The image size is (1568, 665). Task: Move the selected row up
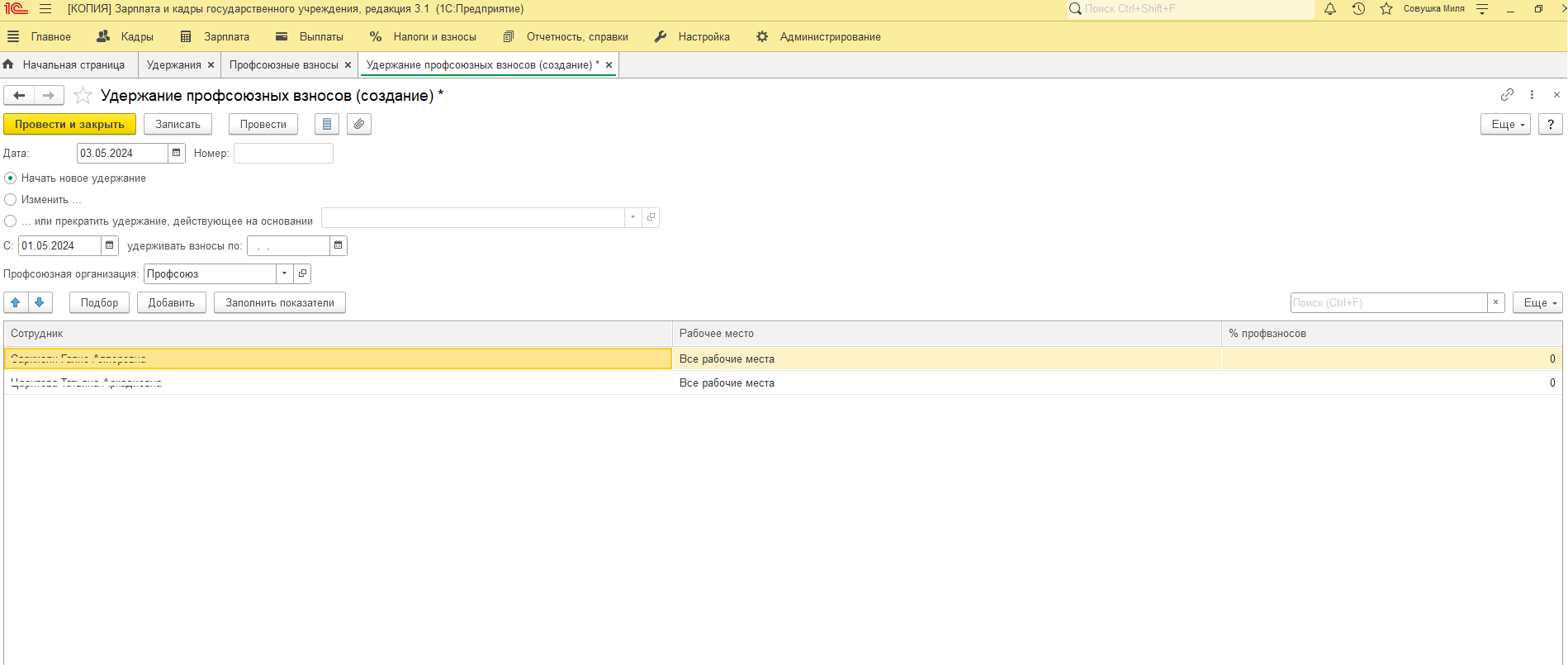point(16,302)
